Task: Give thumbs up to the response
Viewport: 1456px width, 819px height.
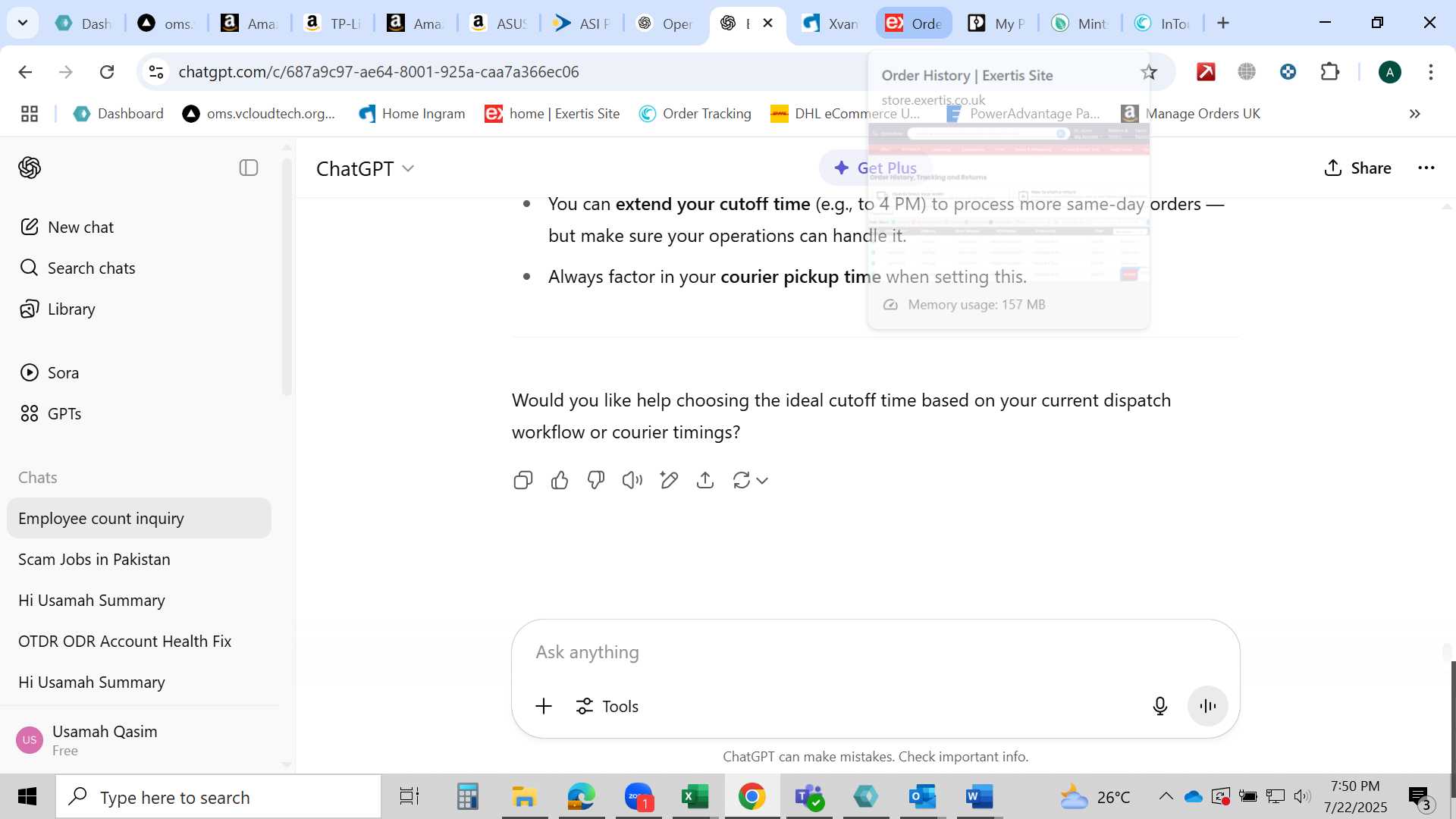Action: tap(560, 480)
